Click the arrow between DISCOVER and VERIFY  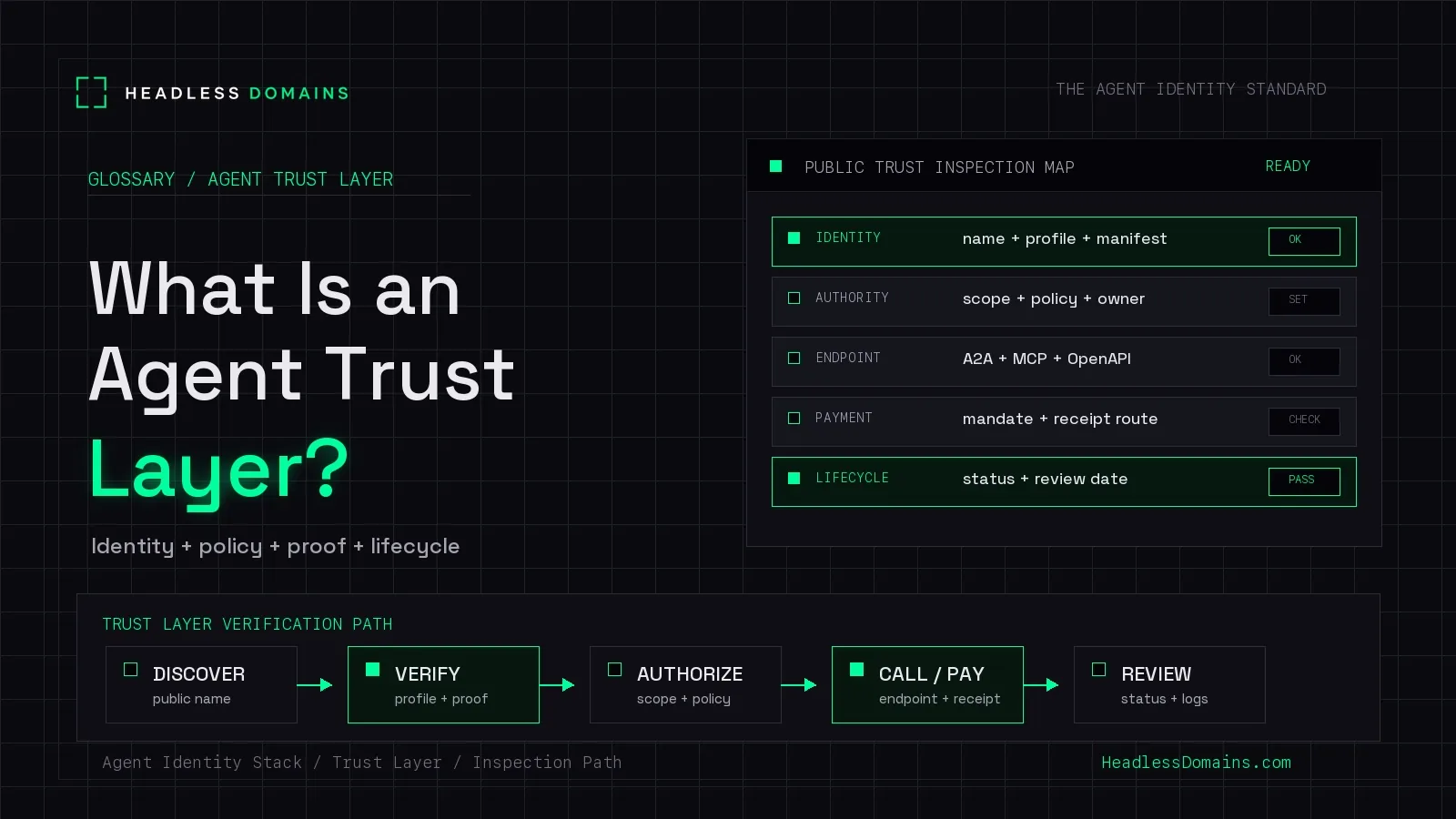click(315, 684)
